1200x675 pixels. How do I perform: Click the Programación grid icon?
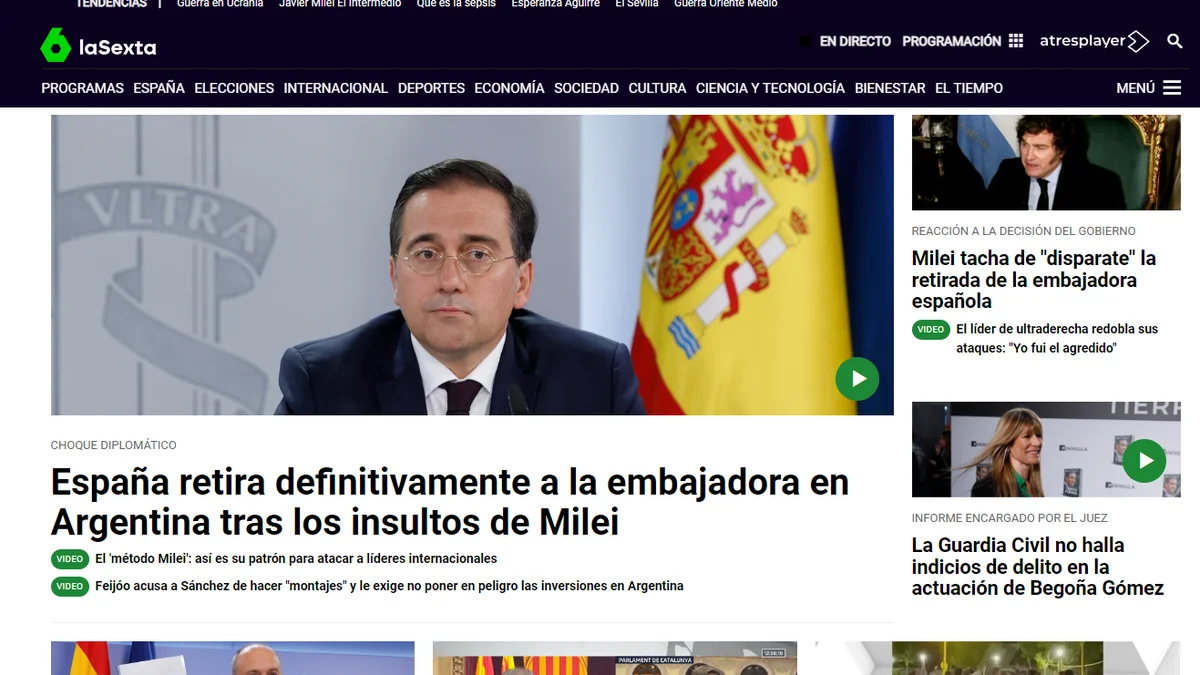pos(1016,41)
